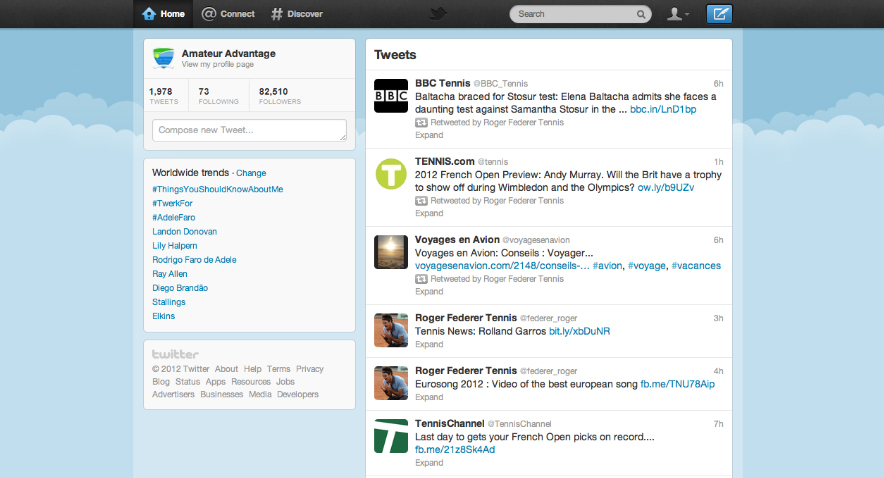
Task: Expand the BBC Tennis tweet
Action: coord(429,135)
